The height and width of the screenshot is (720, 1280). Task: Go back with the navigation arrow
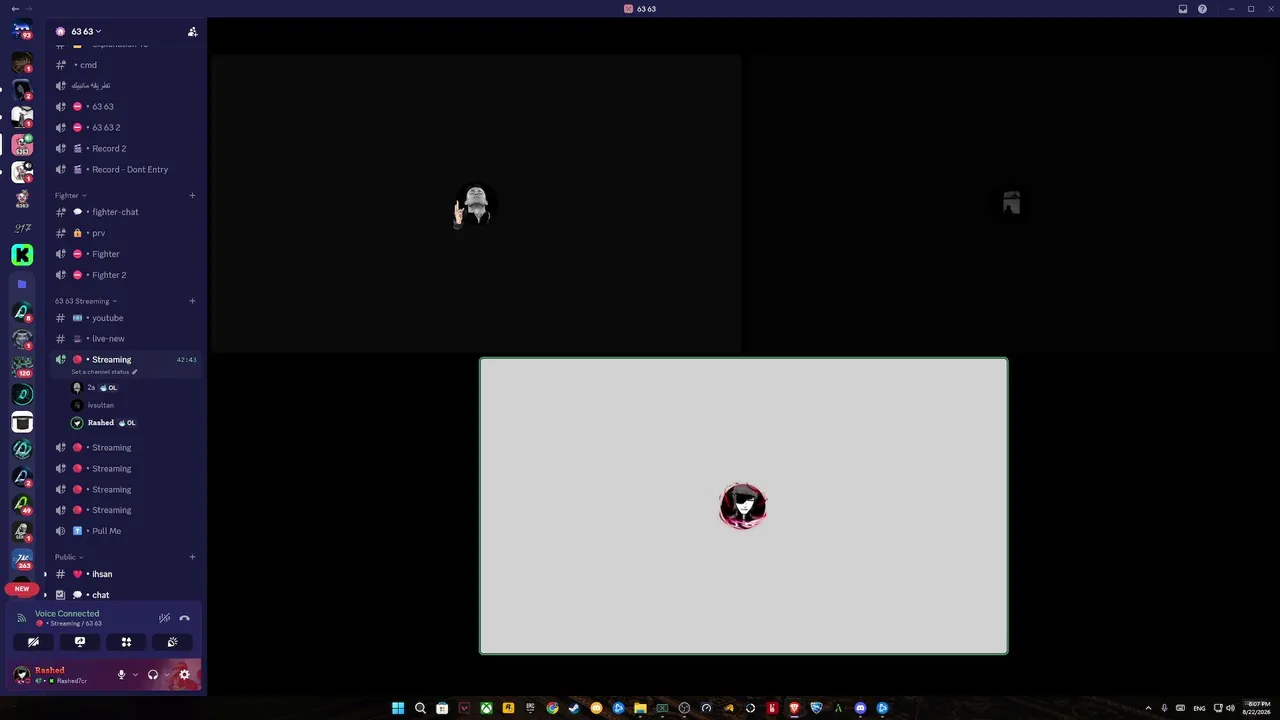pos(15,9)
